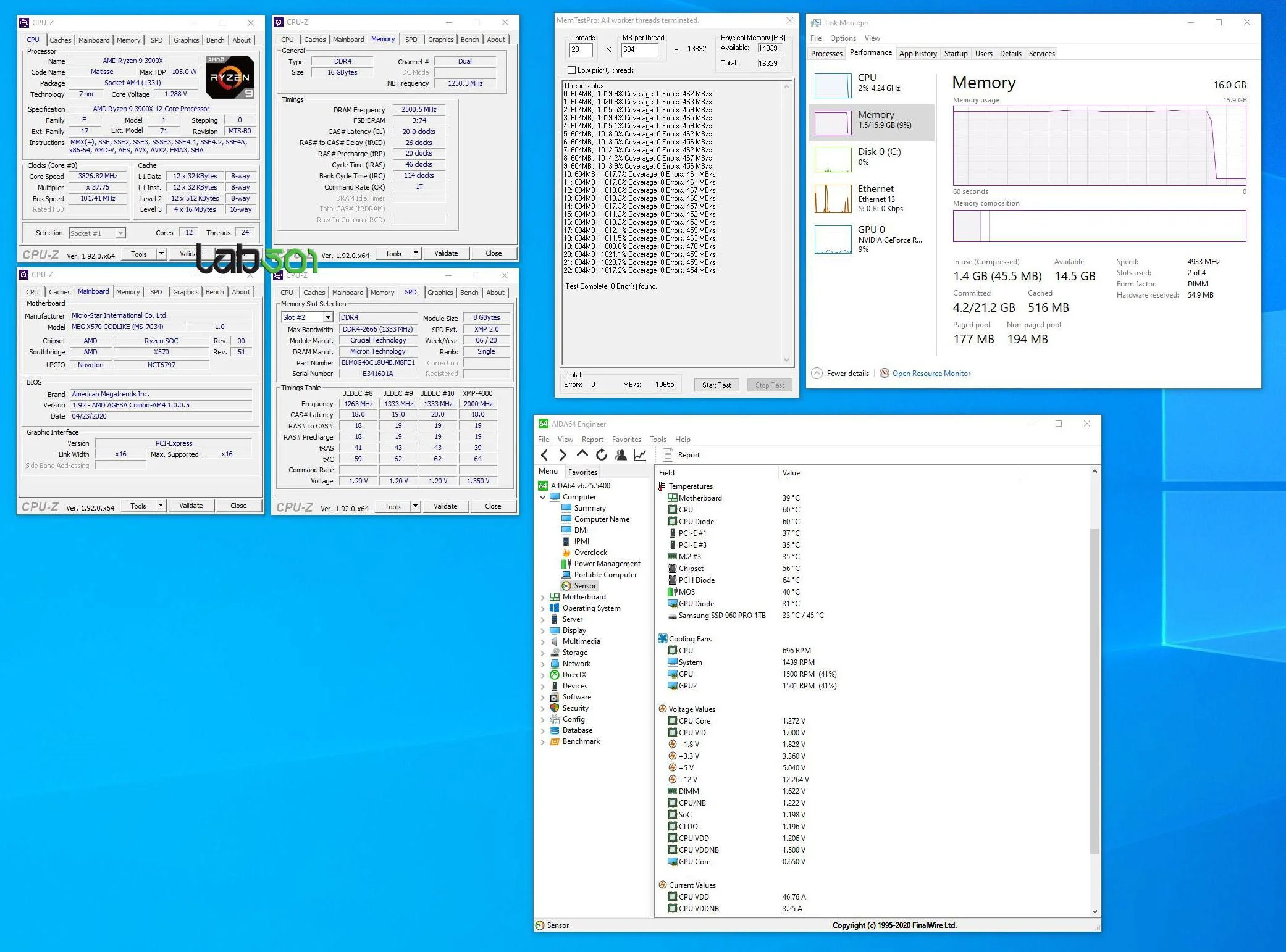Click AIDA64 back navigation arrow
This screenshot has height=952, width=1286.
[x=544, y=455]
